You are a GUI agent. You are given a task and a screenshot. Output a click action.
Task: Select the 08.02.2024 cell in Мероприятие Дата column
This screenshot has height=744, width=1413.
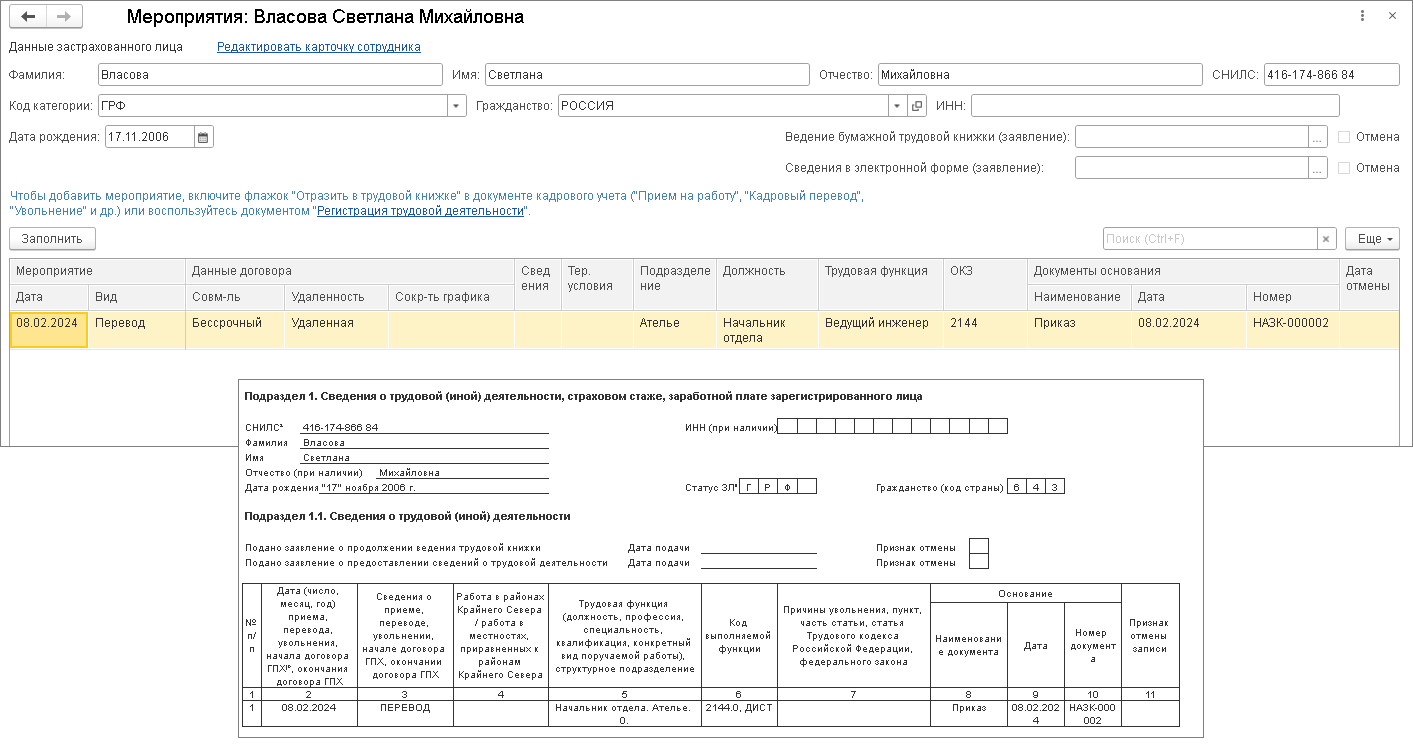[49, 330]
